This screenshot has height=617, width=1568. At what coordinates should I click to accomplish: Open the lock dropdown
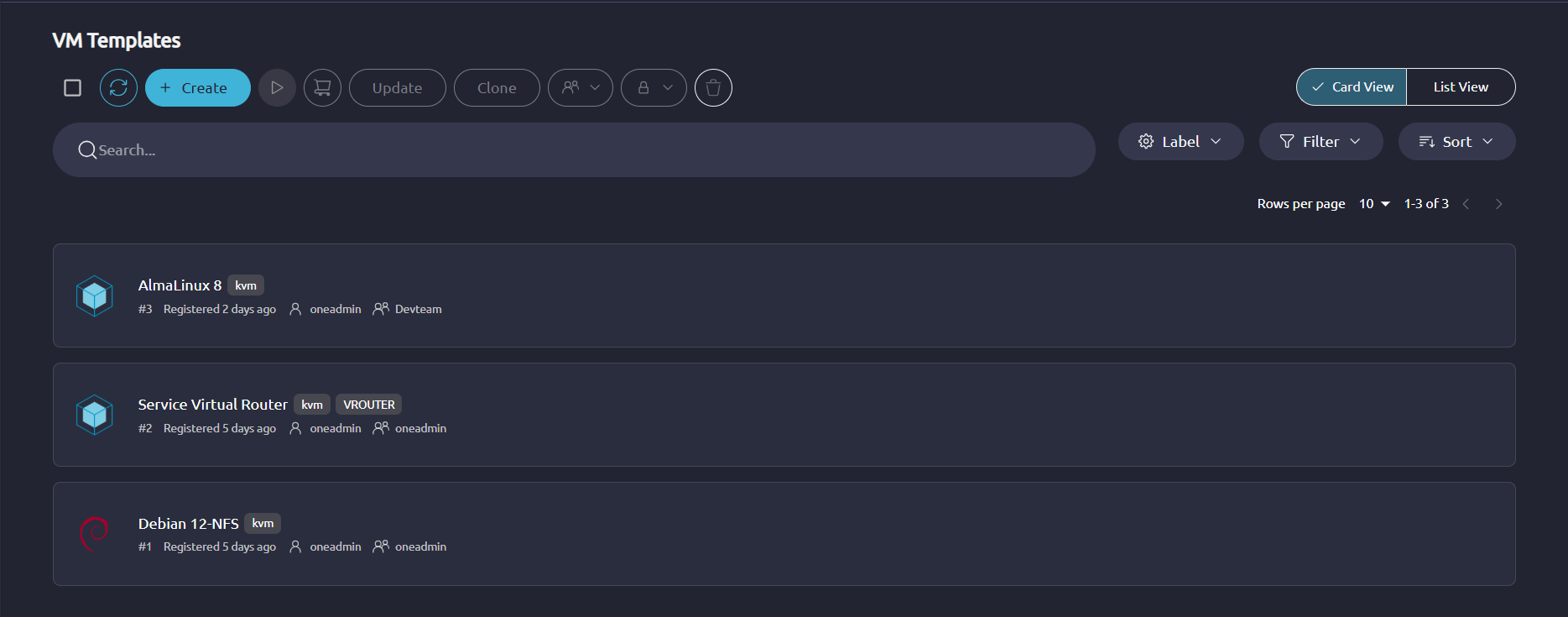pyautogui.click(x=654, y=87)
